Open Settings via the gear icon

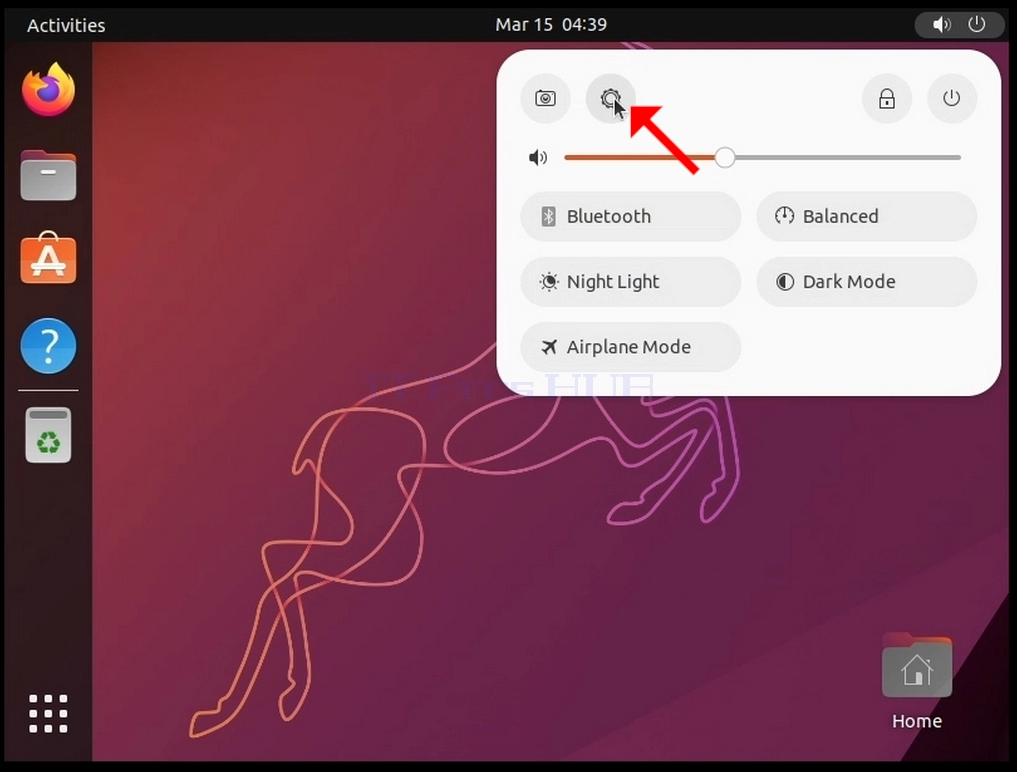point(610,99)
